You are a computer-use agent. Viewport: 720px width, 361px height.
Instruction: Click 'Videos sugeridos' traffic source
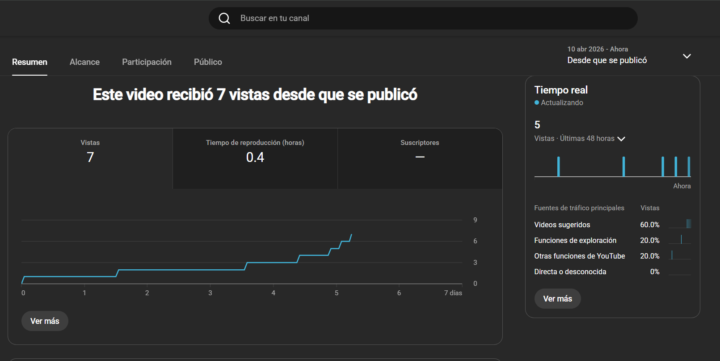click(562, 225)
